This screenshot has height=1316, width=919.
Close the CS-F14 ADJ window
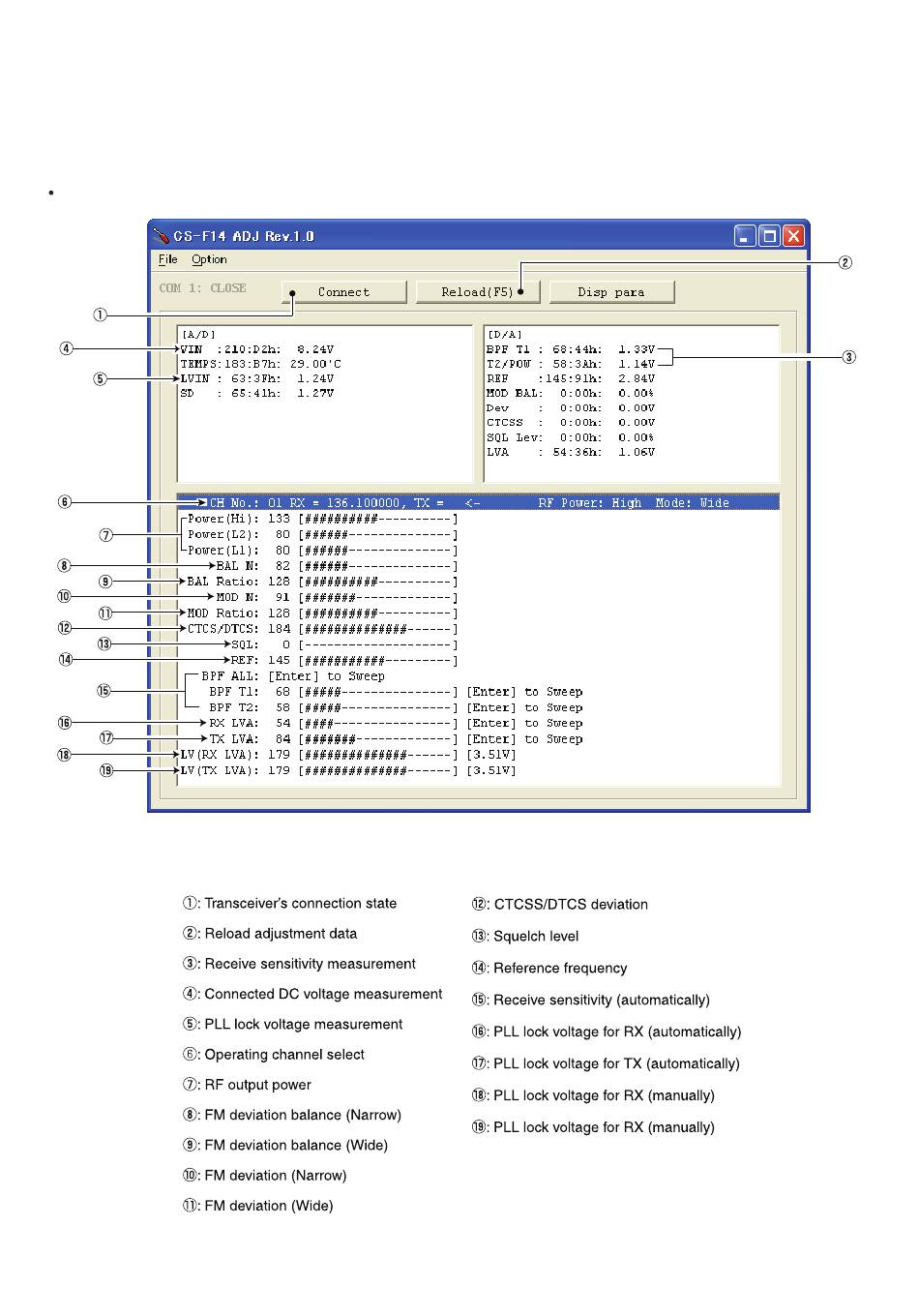793,236
